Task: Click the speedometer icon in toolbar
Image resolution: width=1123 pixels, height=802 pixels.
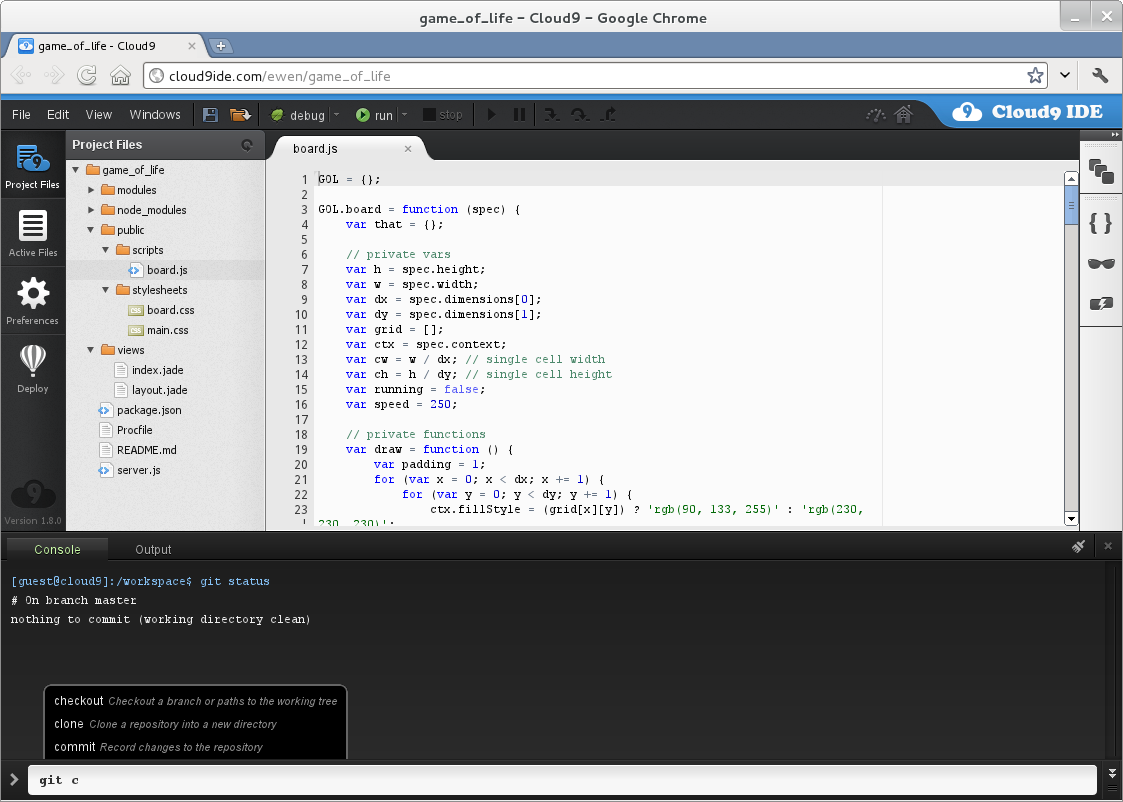Action: point(875,115)
